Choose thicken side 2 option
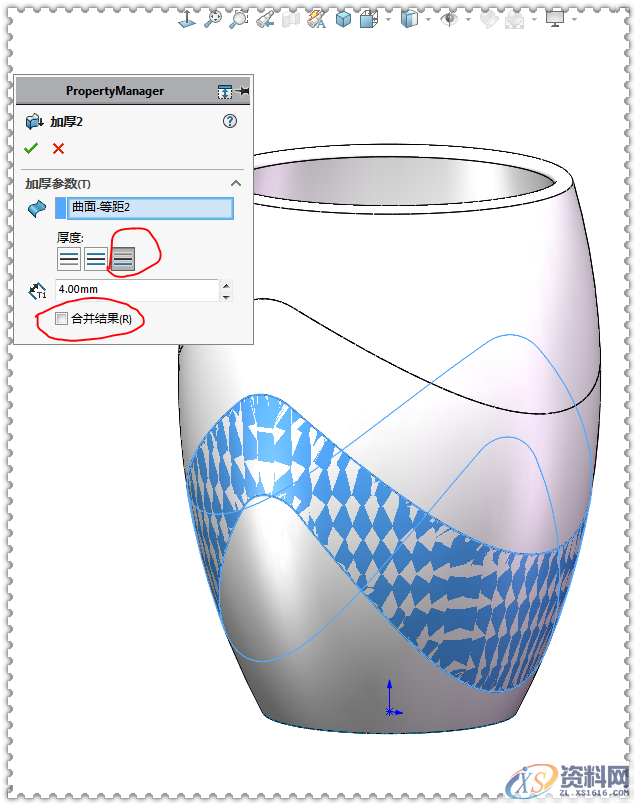Viewport: 637px width, 806px height. [123, 259]
